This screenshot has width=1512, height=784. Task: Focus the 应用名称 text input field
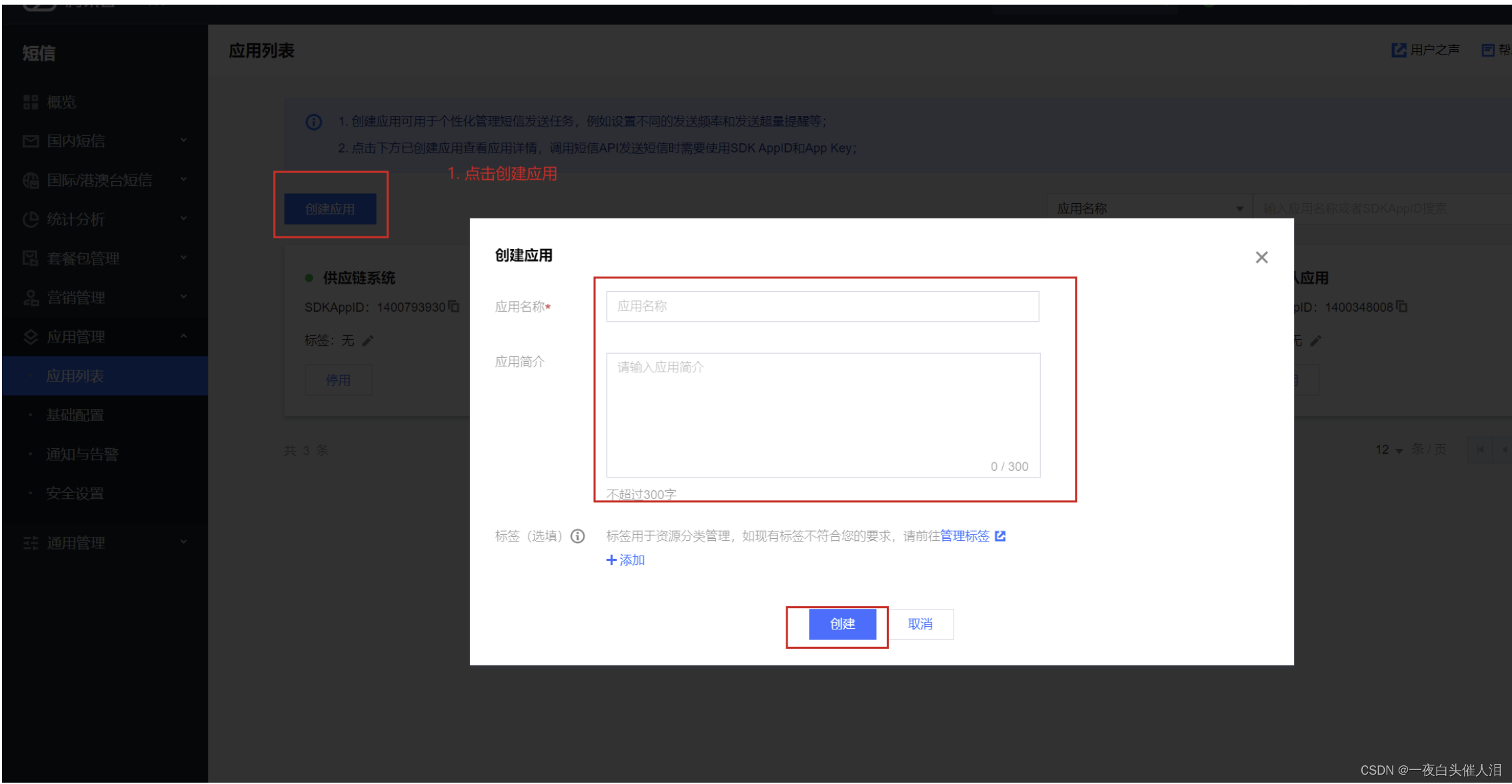[x=822, y=306]
